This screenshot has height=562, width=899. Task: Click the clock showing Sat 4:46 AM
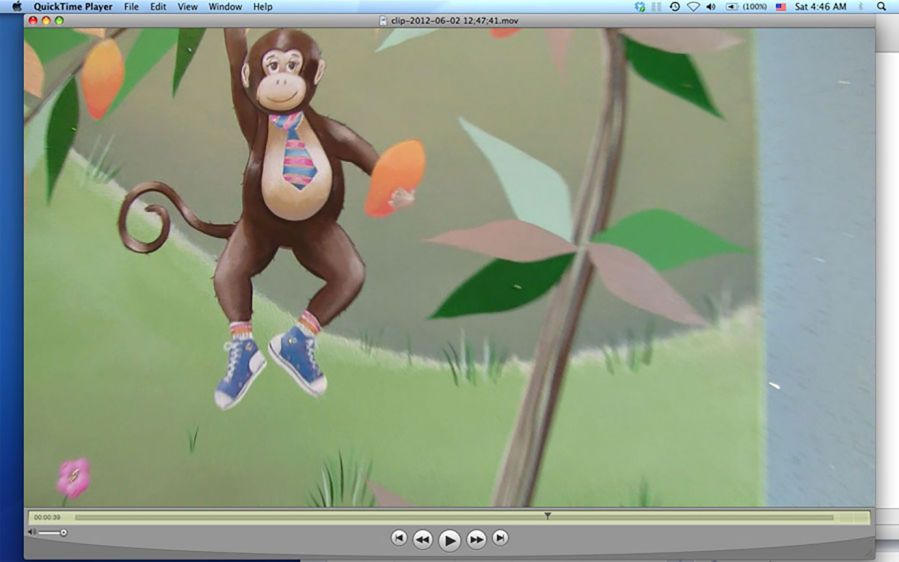[x=820, y=7]
